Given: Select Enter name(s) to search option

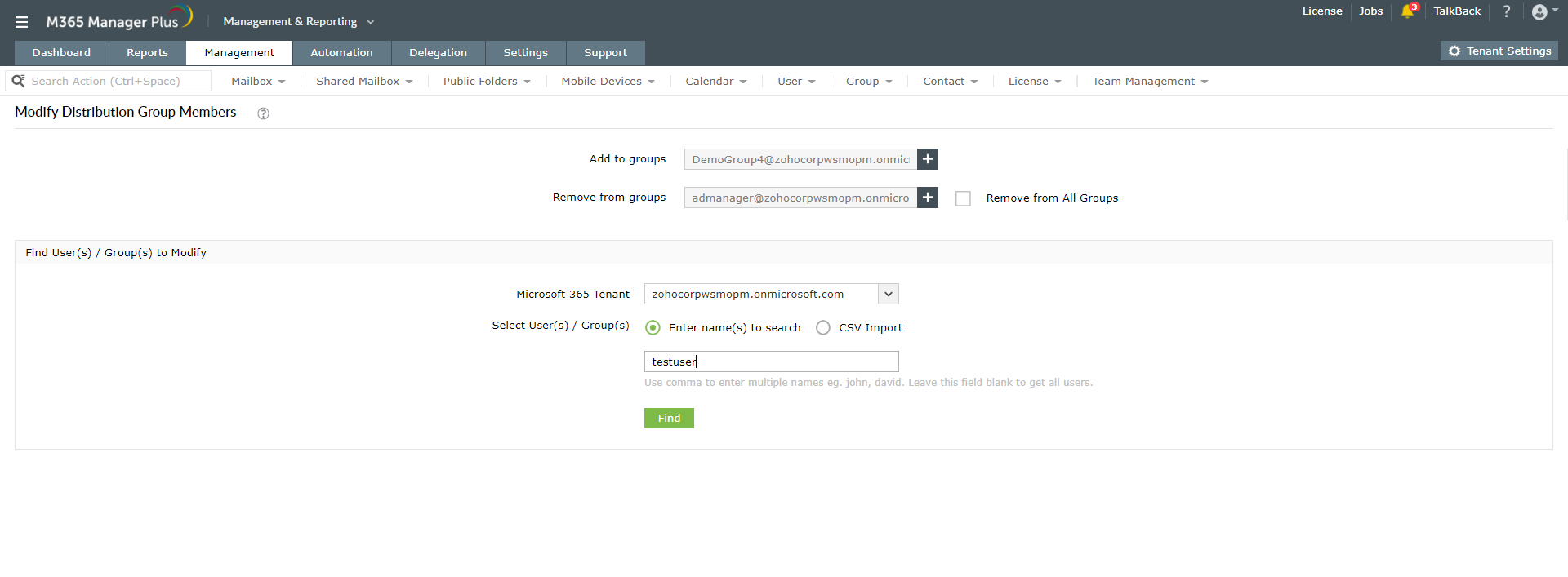Looking at the screenshot, I should [653, 327].
